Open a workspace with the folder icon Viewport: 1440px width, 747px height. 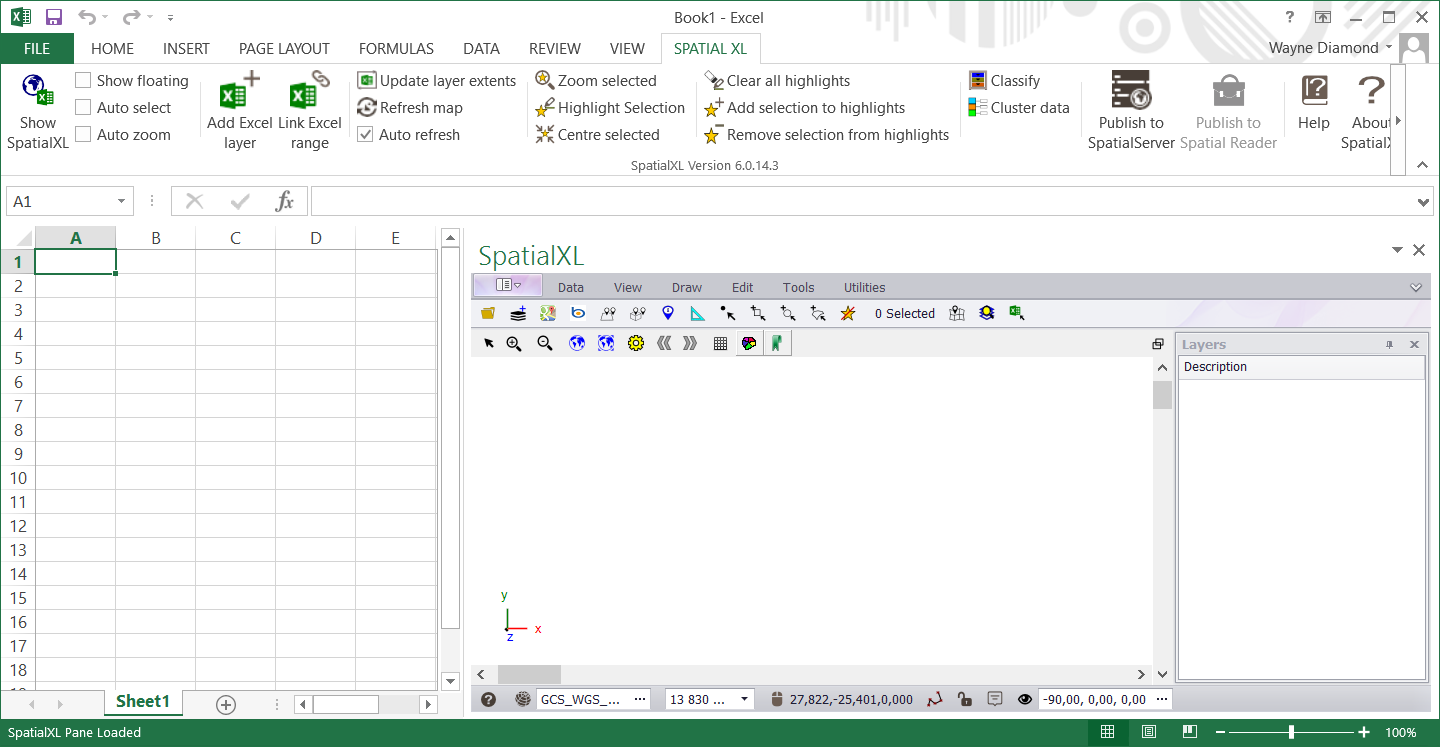[487, 313]
